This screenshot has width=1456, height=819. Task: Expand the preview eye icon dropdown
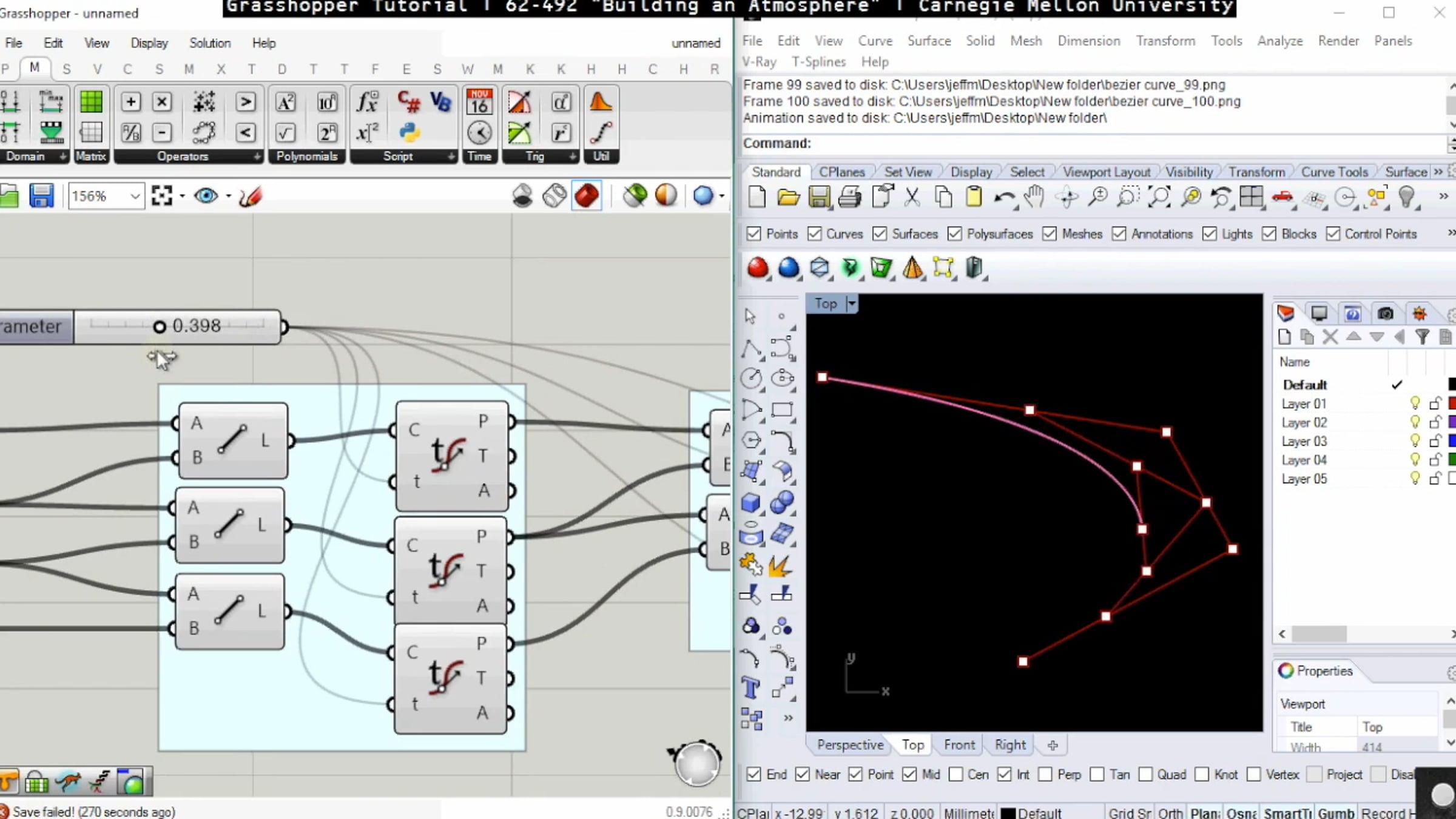click(x=229, y=196)
